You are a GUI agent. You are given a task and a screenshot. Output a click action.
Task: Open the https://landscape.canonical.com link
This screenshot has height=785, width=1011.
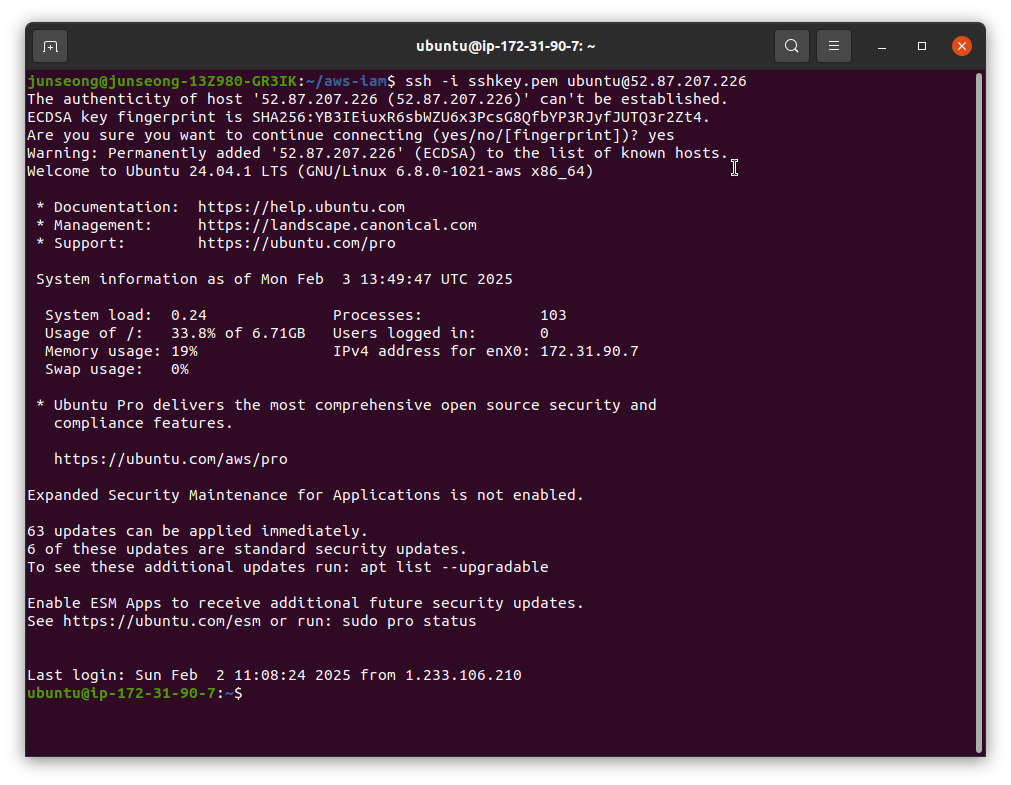337,225
